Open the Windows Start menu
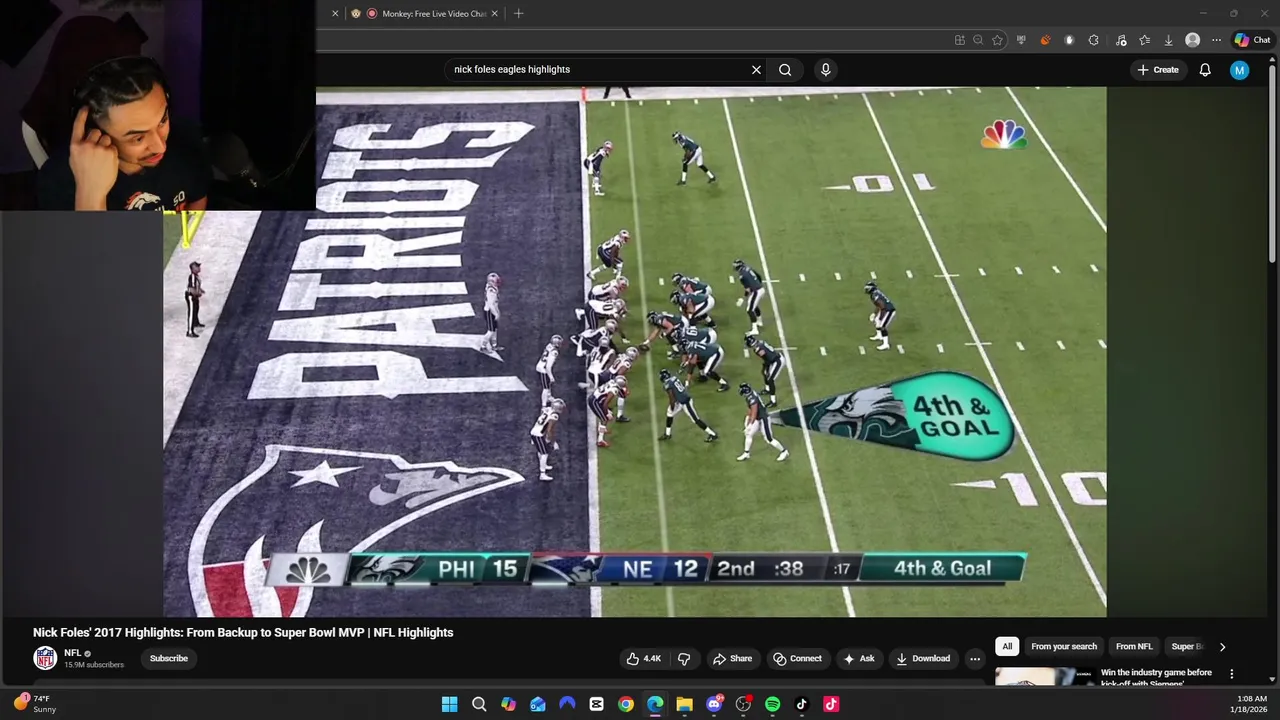This screenshot has height=720, width=1280. coord(449,704)
